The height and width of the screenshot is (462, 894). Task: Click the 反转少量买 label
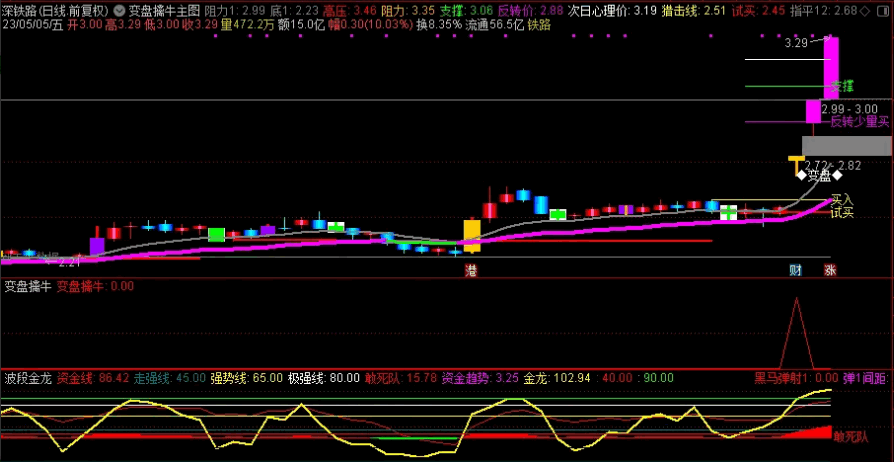coord(860,121)
